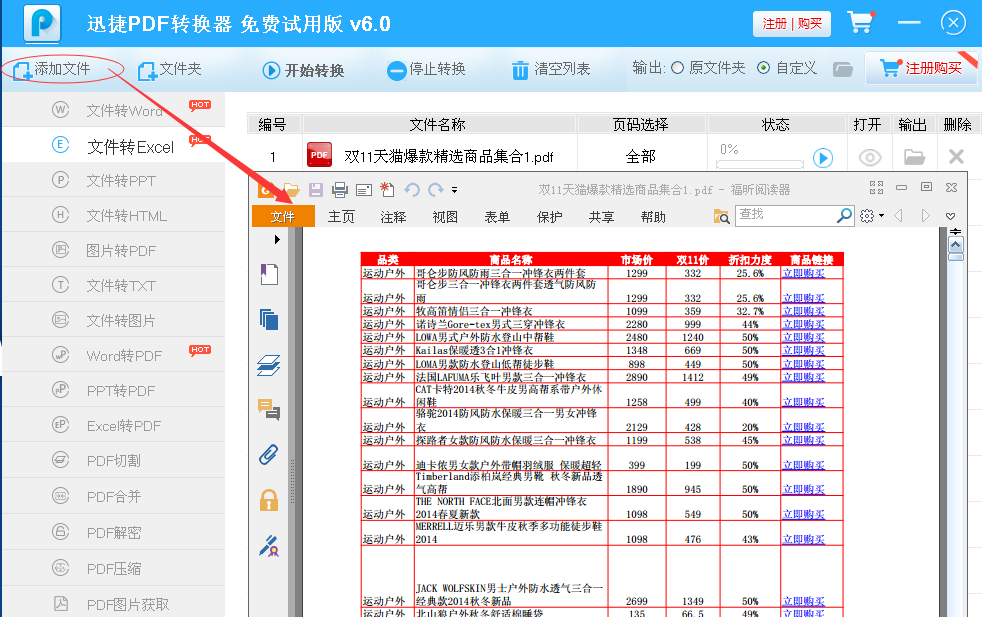Choose 文件转图片 conversion option
This screenshot has width=982, height=617.
click(114, 321)
